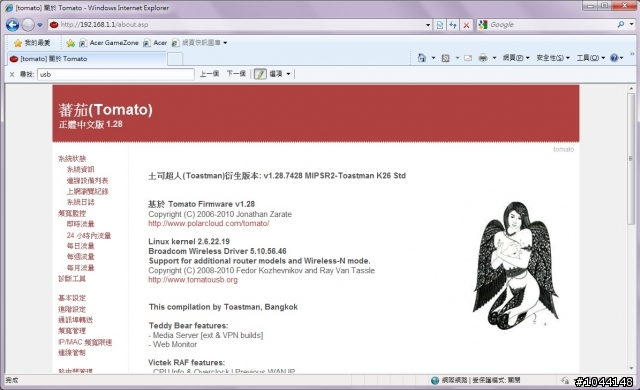Viewport: 640px width, 390px height.
Task: Click the scrollbar down arrow
Action: click(x=631, y=369)
